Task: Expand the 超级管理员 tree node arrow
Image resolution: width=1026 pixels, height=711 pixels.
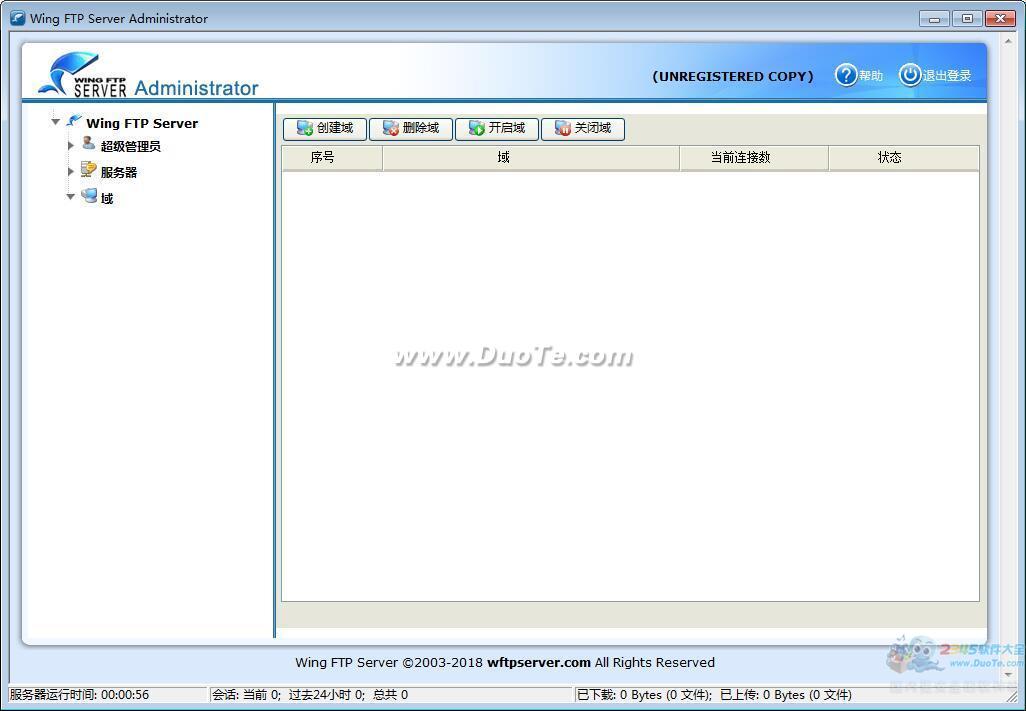Action: click(71, 145)
